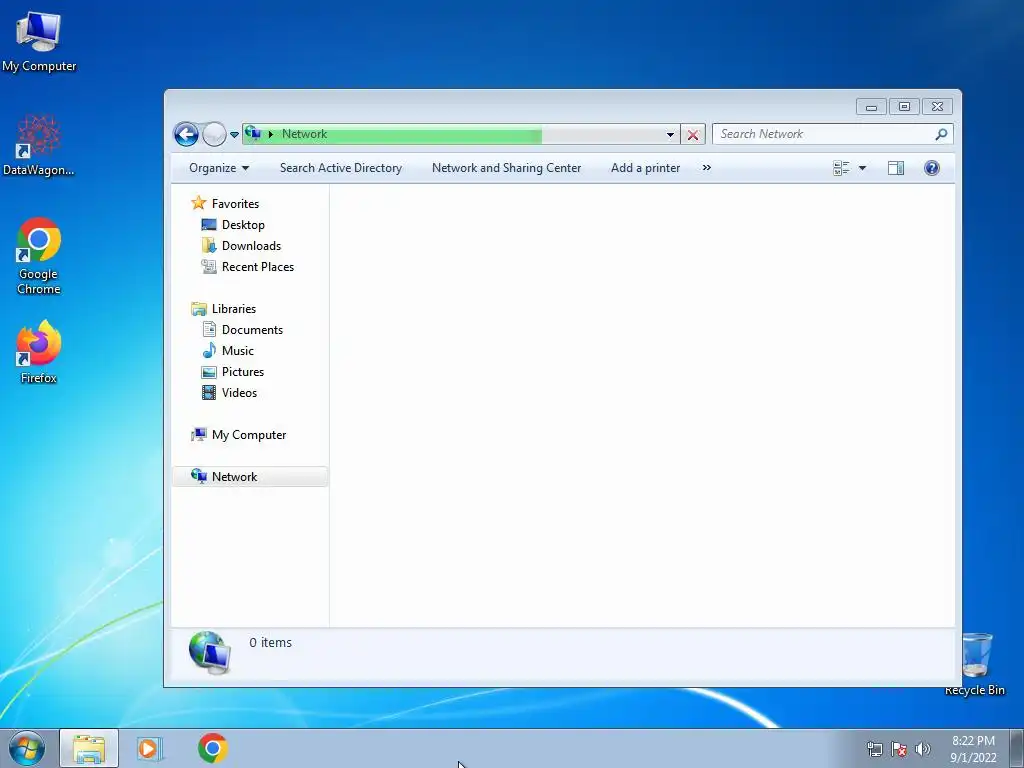1024x768 pixels.
Task: Toggle the preview pane icon
Action: point(896,168)
